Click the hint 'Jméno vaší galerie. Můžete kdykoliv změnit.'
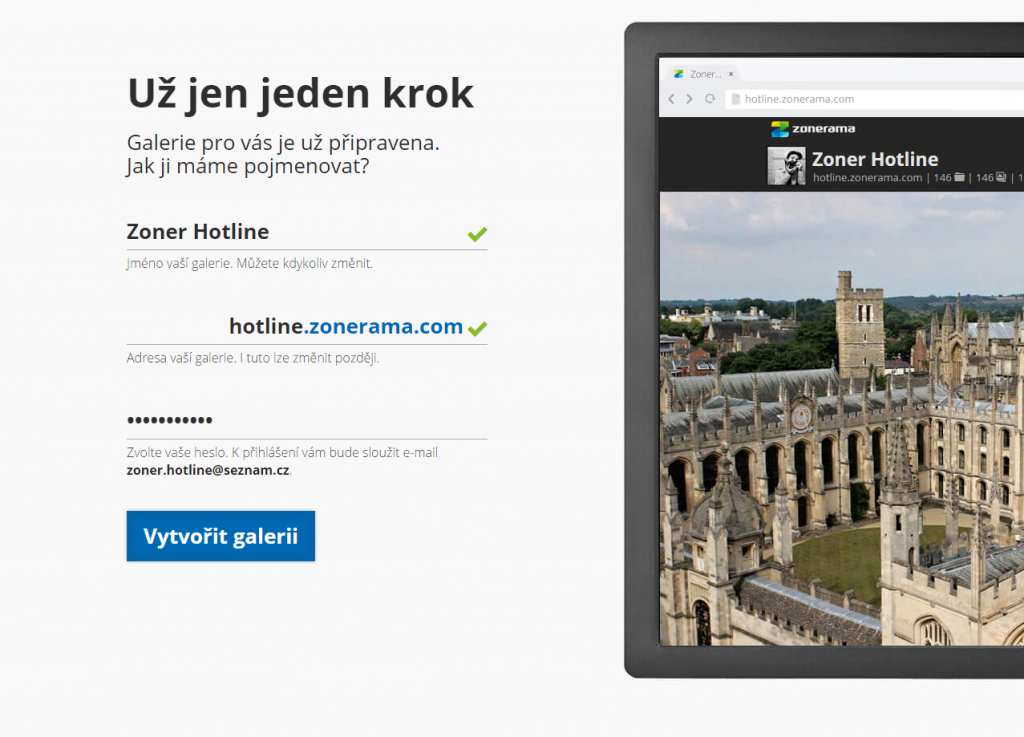This screenshot has height=737, width=1024. 249,264
